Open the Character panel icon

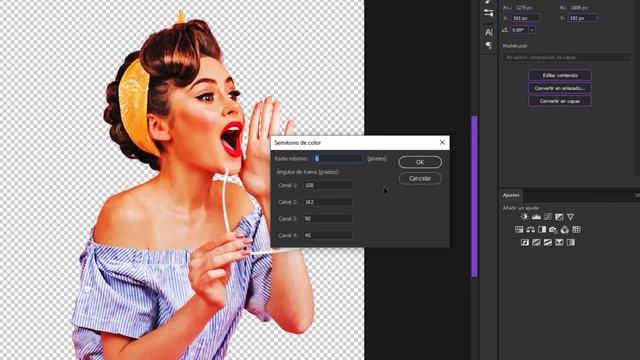(x=489, y=32)
